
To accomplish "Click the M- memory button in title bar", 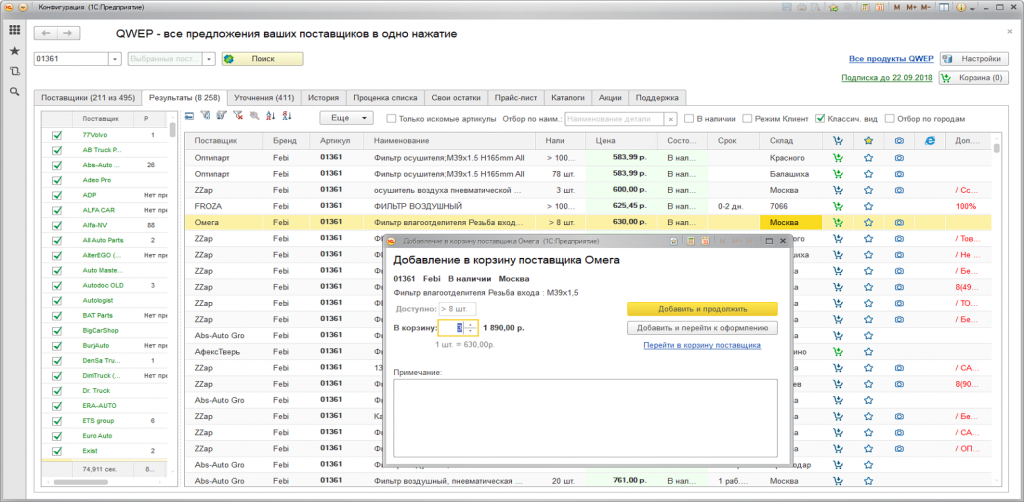I will (925, 7).
